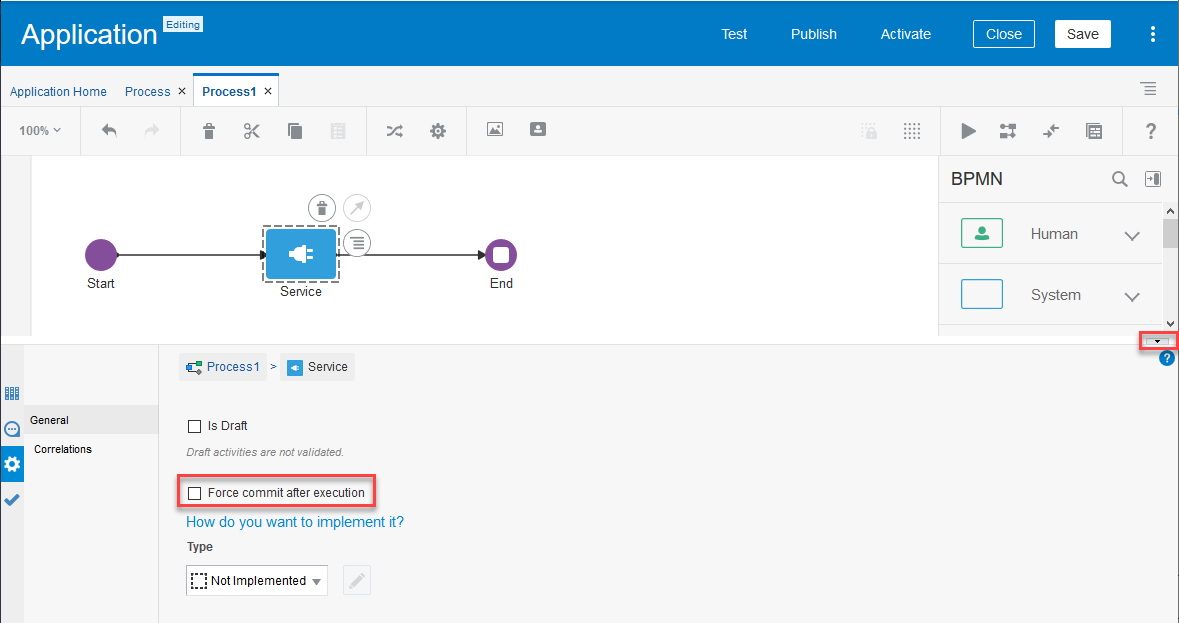Click the trash delete icon in toolbar

click(209, 131)
